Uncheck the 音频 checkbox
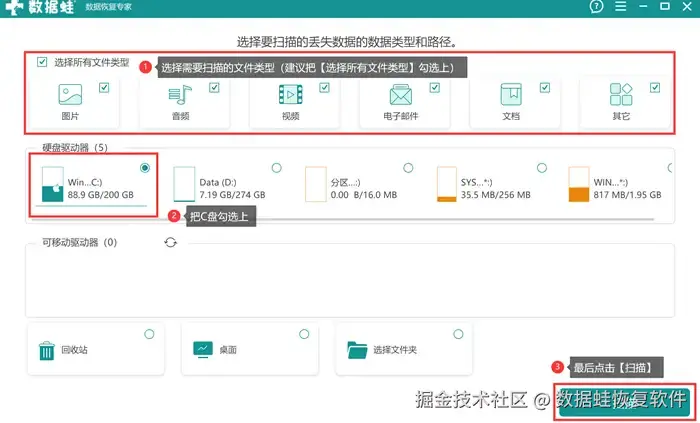Viewport: 700px width, 423px height. (x=214, y=87)
